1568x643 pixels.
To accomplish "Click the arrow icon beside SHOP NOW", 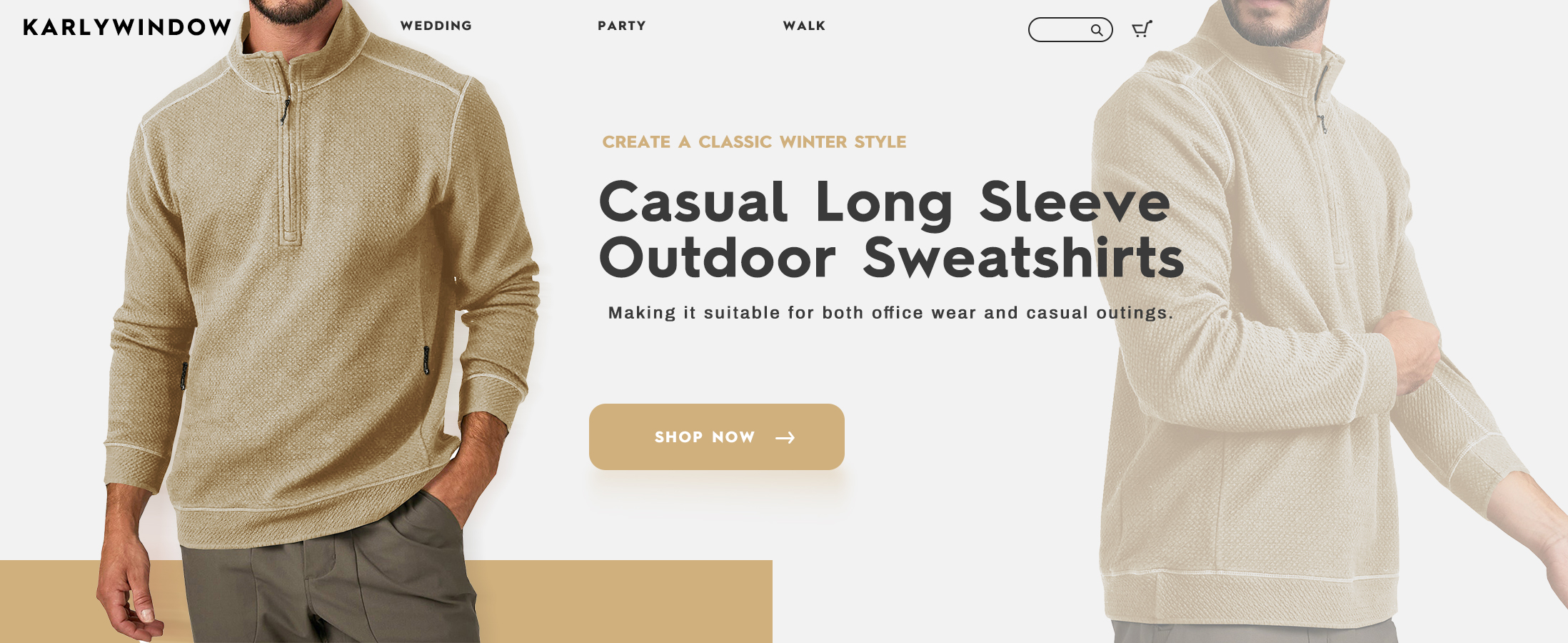I will click(785, 437).
